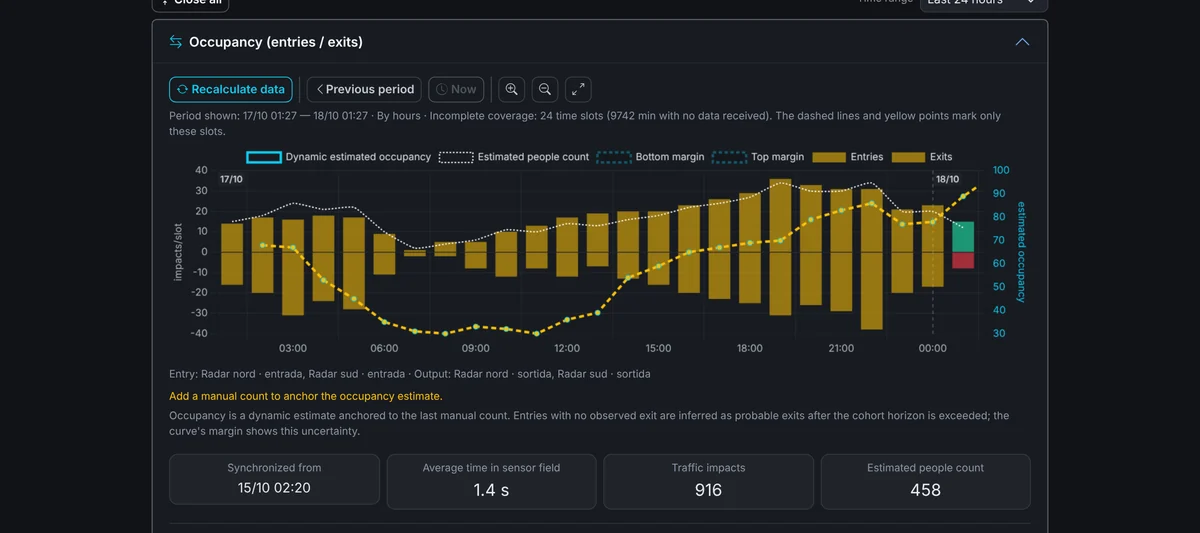Go to the Previous period
1200x533 pixels.
364,89
